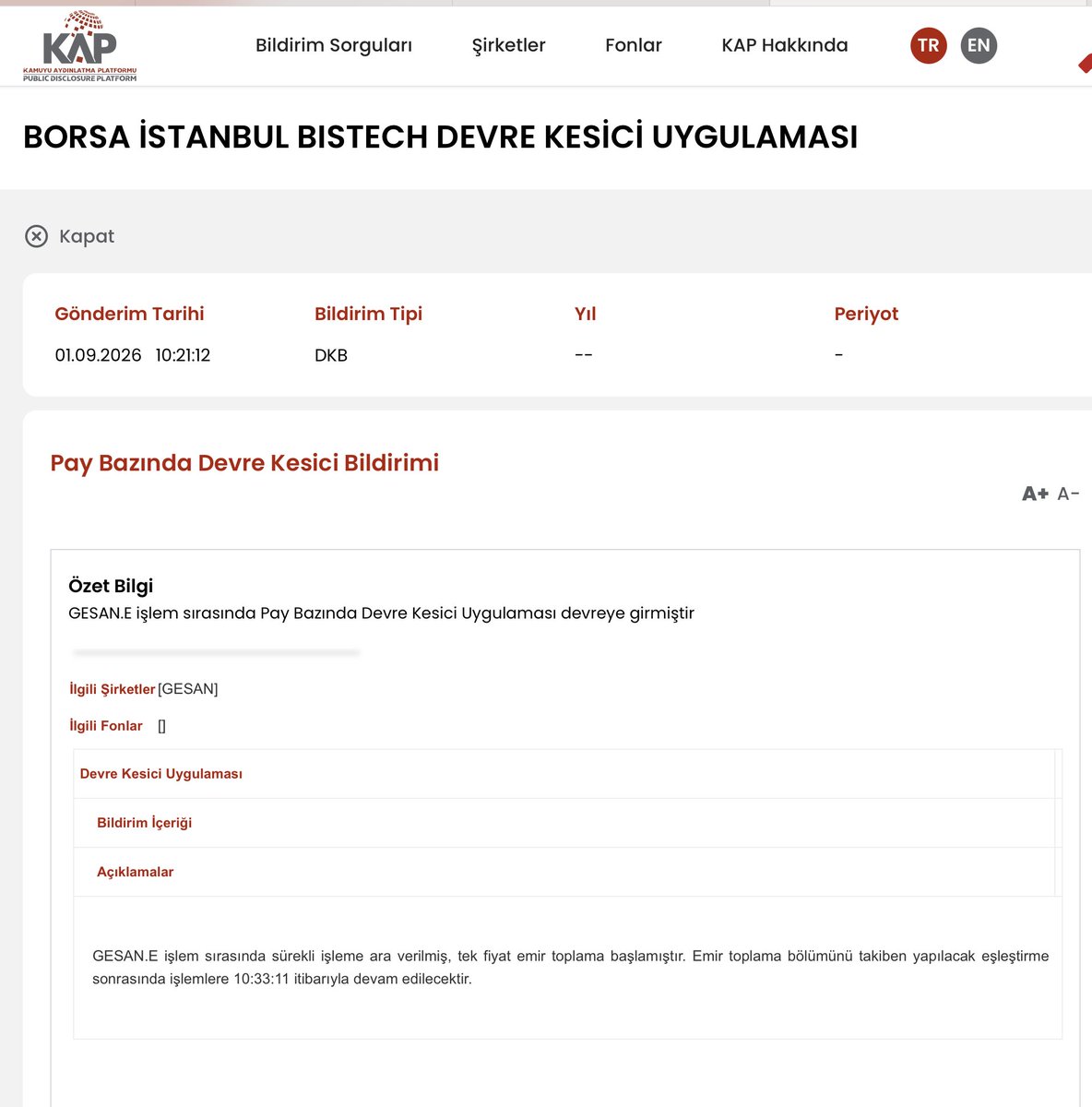Viewport: 1092px width, 1107px height.
Task: Open Bildirim Sorguları menu
Action: pos(334,45)
